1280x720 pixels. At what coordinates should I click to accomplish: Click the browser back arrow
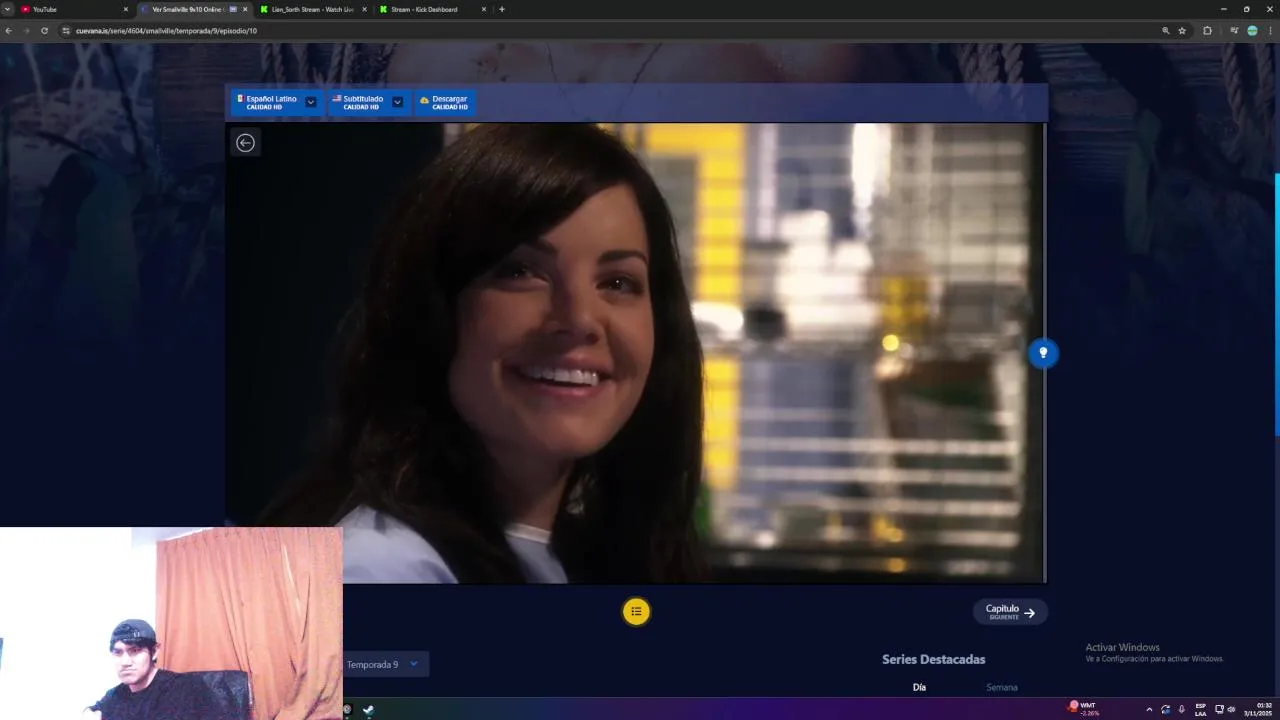pyautogui.click(x=8, y=31)
